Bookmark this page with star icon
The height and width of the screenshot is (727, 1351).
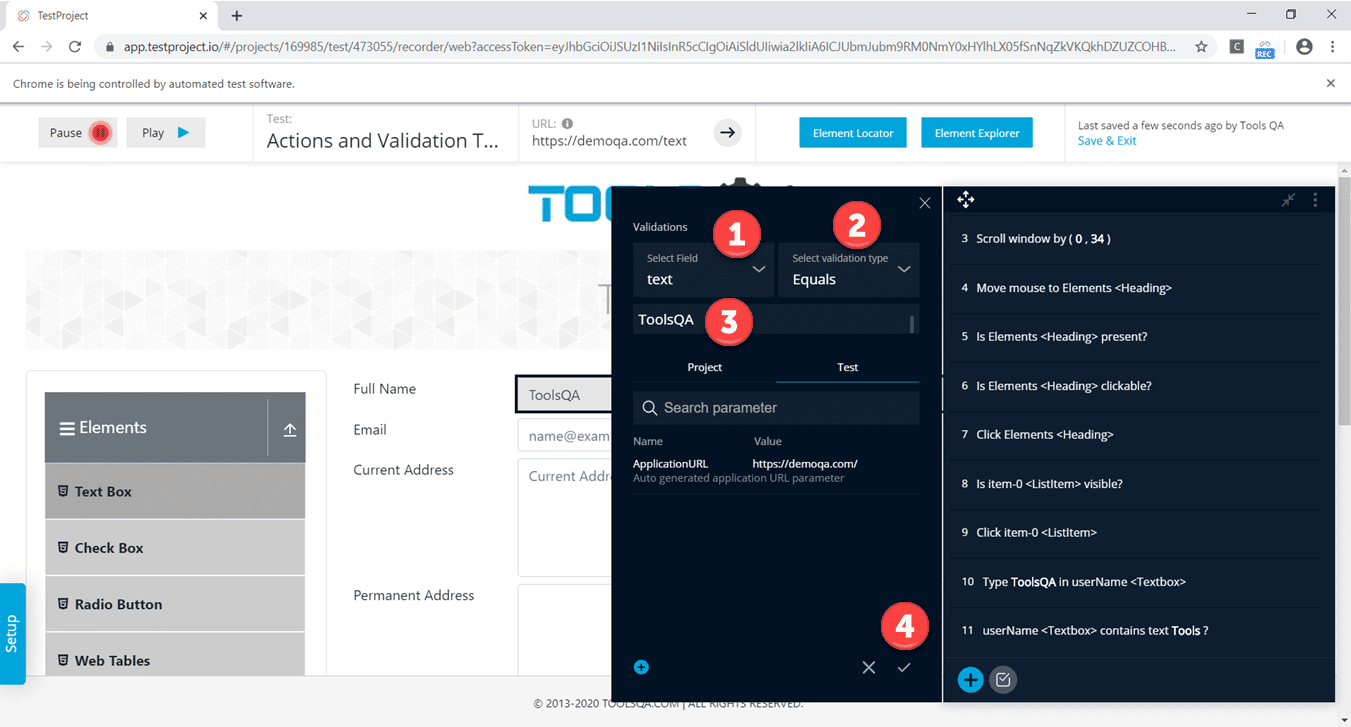point(1201,47)
